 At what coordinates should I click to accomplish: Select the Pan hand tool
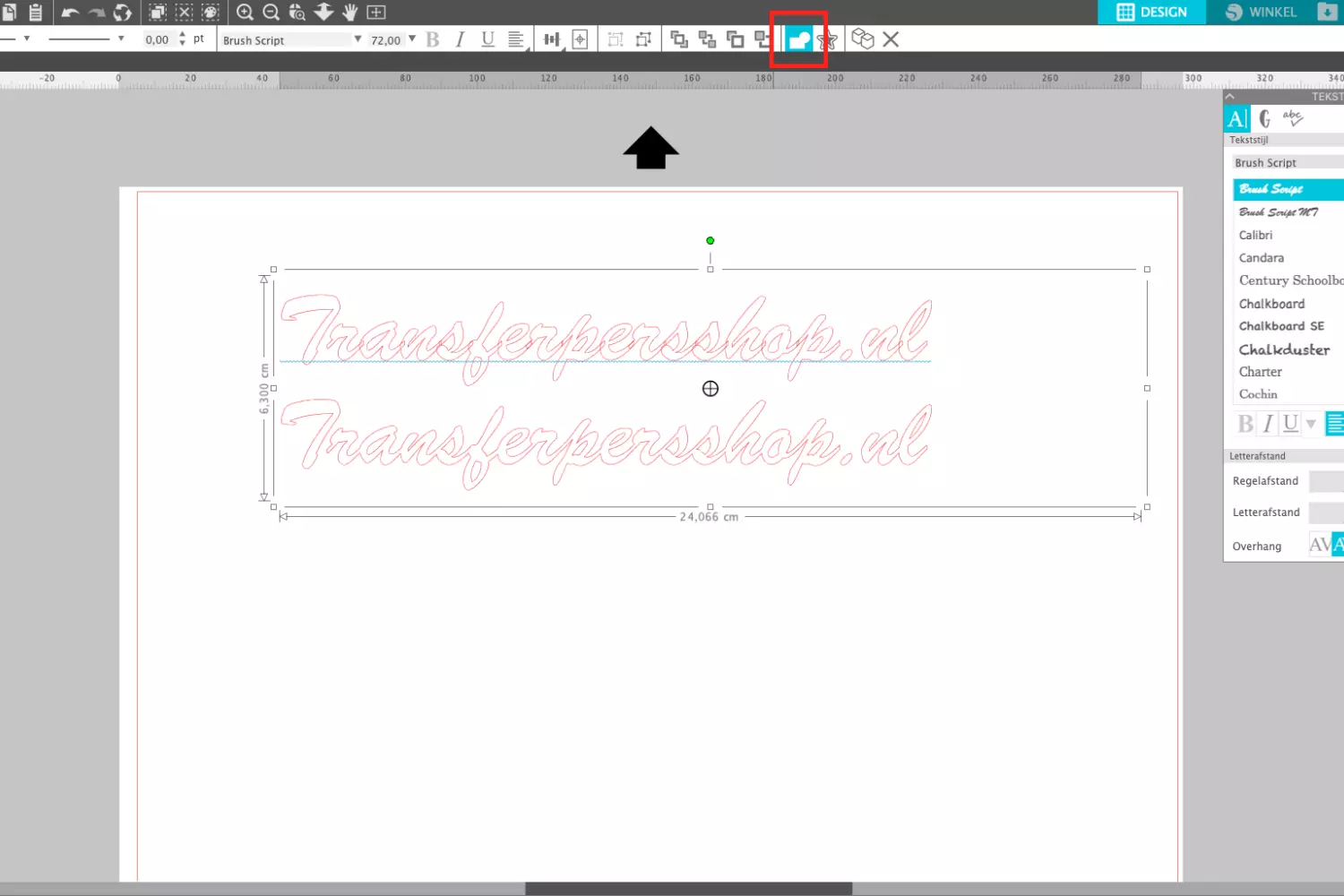349,13
